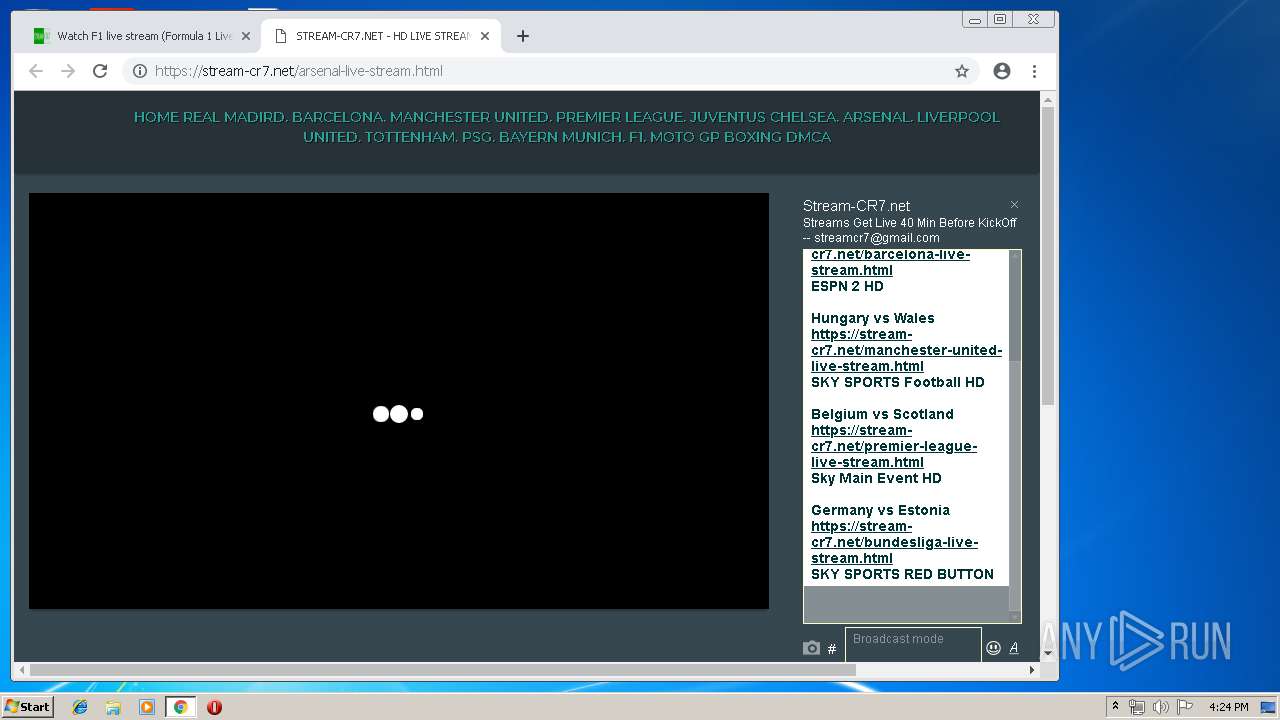Click the page vertical scrollbar thumb
Screen dimensions: 1280x720
(x=1048, y=255)
